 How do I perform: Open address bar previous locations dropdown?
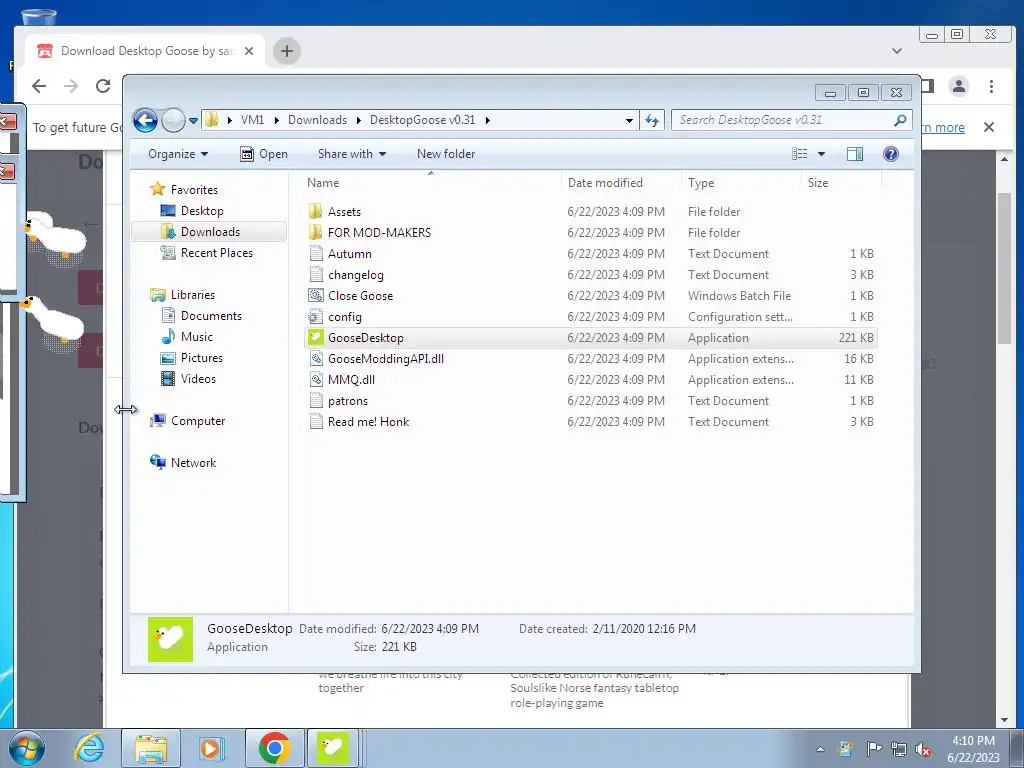pyautogui.click(x=629, y=120)
